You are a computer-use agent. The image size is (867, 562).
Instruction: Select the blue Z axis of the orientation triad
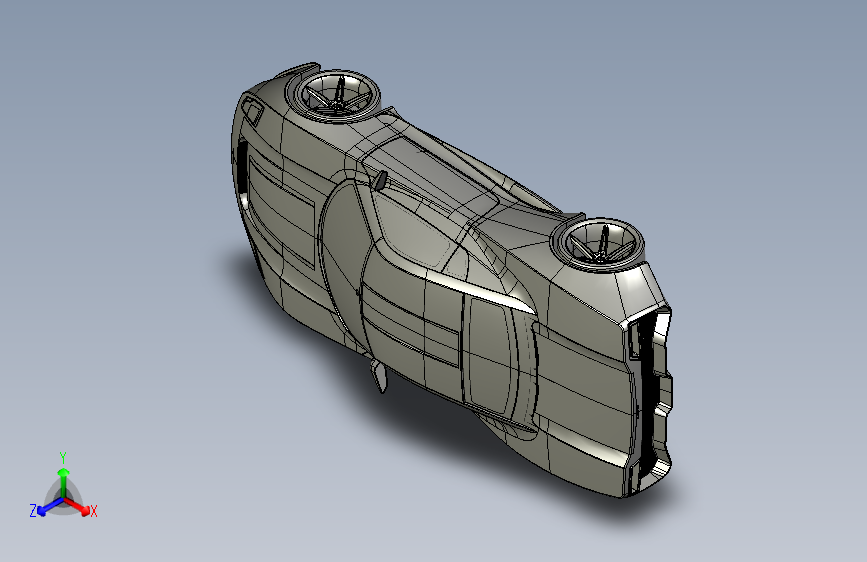(x=49, y=507)
